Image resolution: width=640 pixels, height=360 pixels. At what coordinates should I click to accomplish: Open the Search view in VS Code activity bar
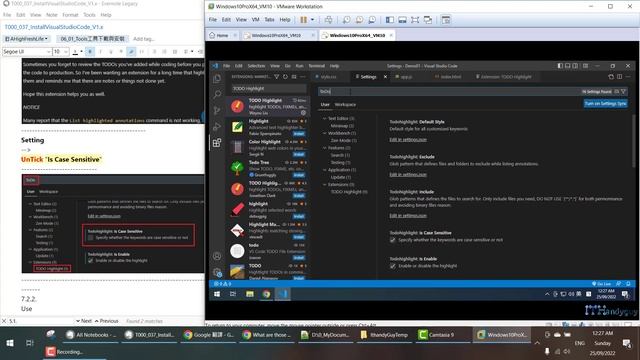pyautogui.click(x=217, y=94)
